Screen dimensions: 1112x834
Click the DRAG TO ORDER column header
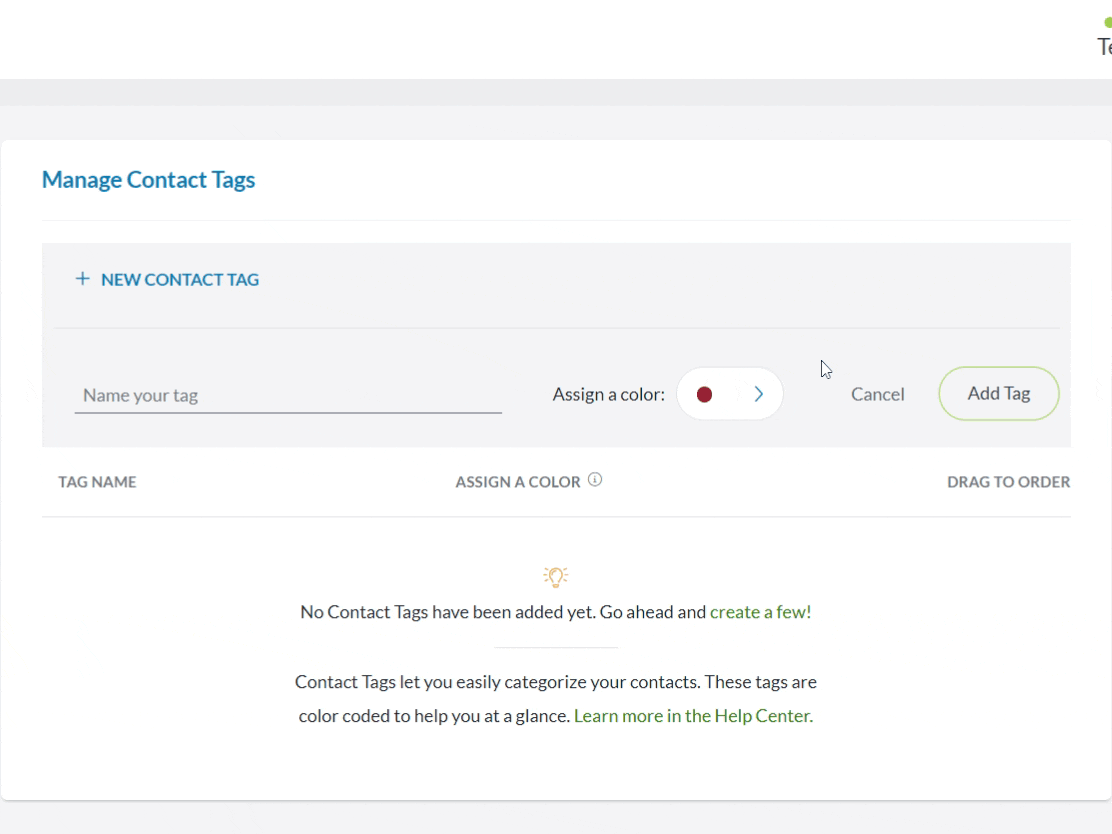point(1008,482)
